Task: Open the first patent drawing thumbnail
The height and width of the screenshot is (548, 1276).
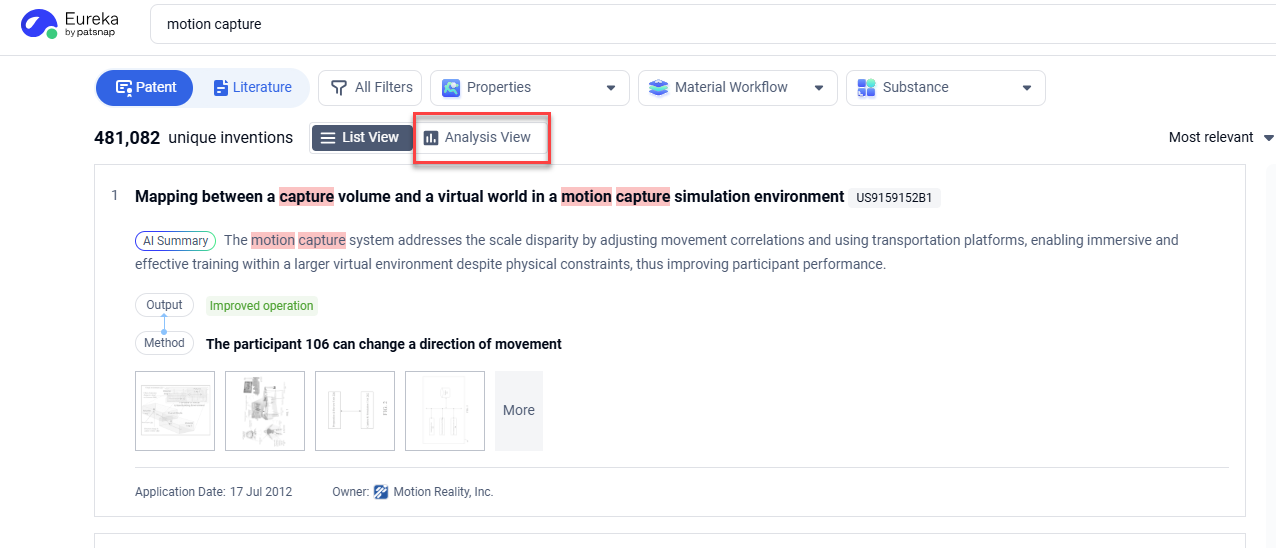Action: [x=175, y=411]
